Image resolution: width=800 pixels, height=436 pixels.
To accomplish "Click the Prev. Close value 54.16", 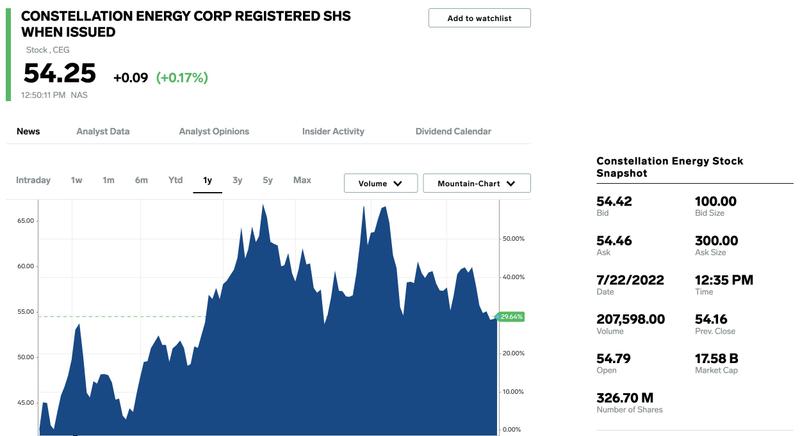I will pos(711,319).
